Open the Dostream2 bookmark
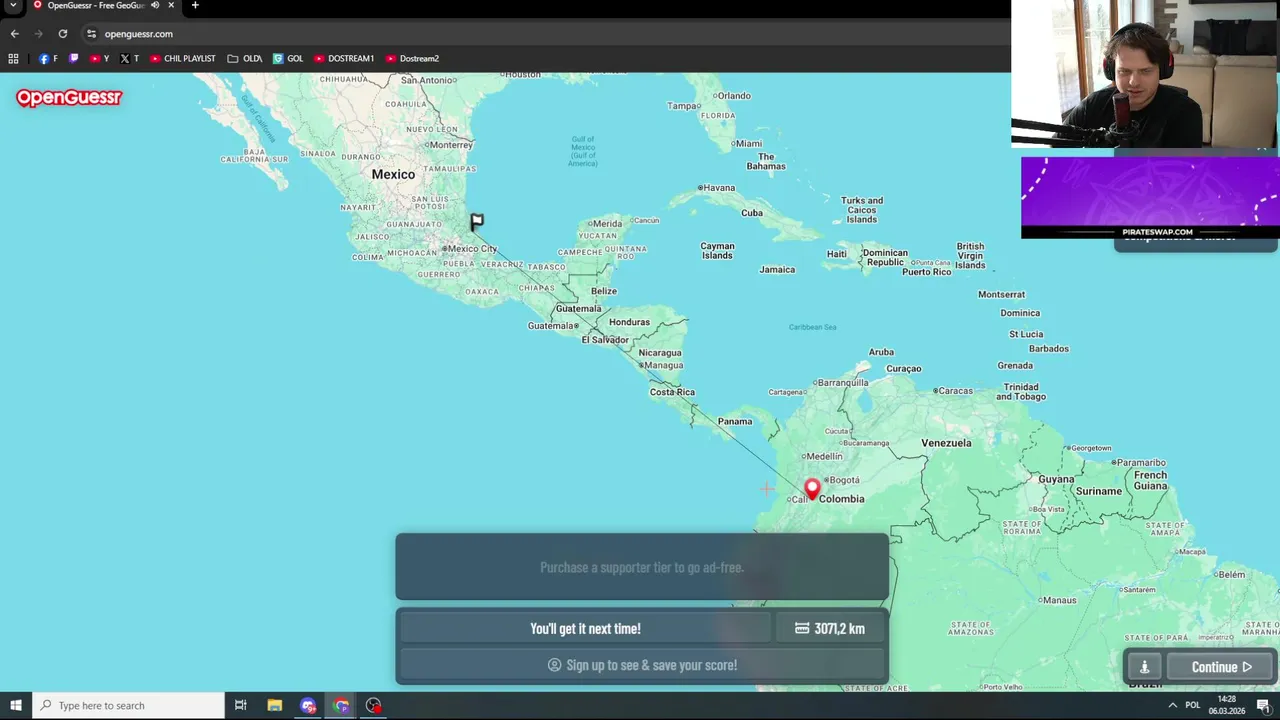Viewport: 1280px width, 720px height. tap(412, 58)
